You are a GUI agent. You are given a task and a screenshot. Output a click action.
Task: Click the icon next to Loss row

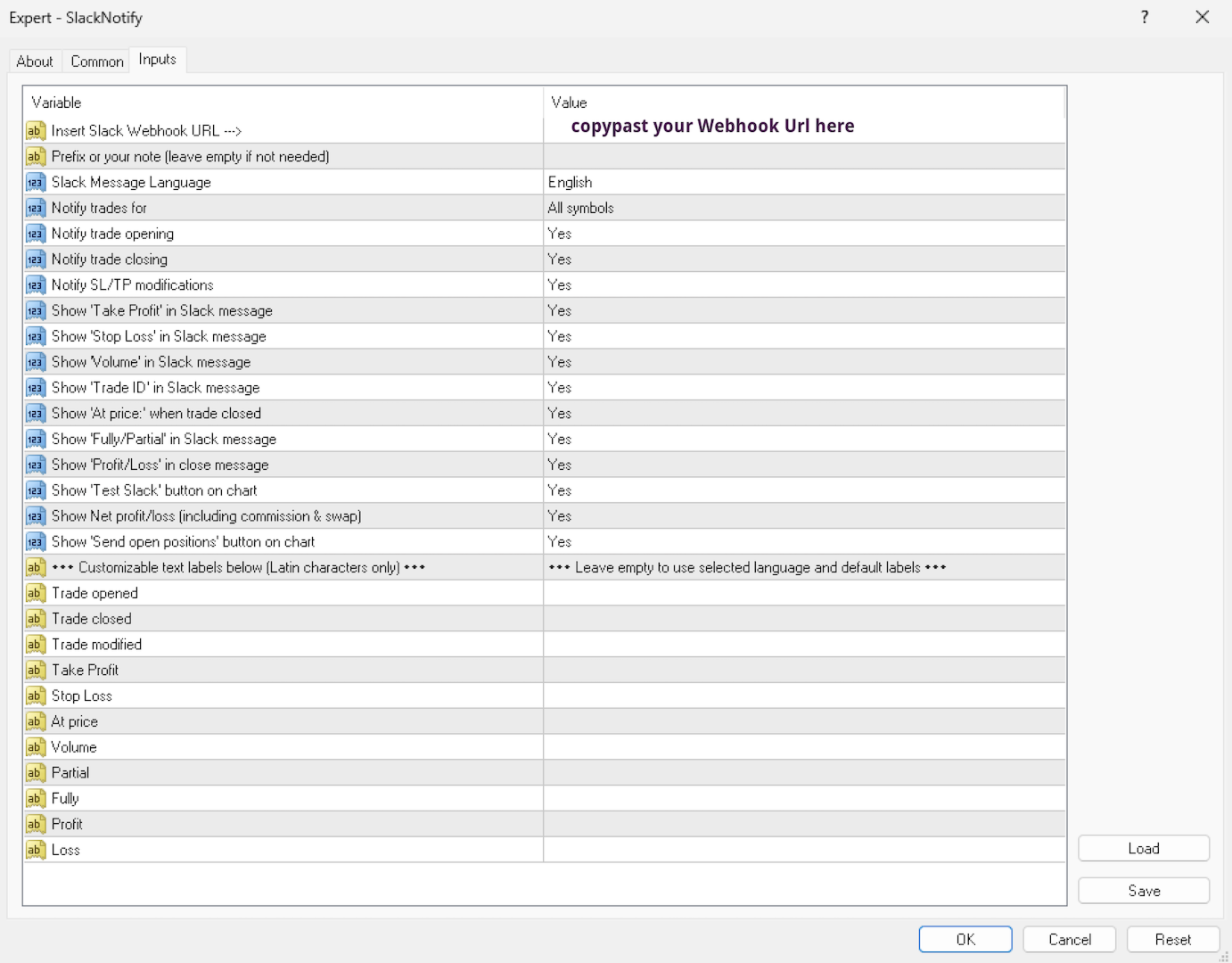pos(35,851)
